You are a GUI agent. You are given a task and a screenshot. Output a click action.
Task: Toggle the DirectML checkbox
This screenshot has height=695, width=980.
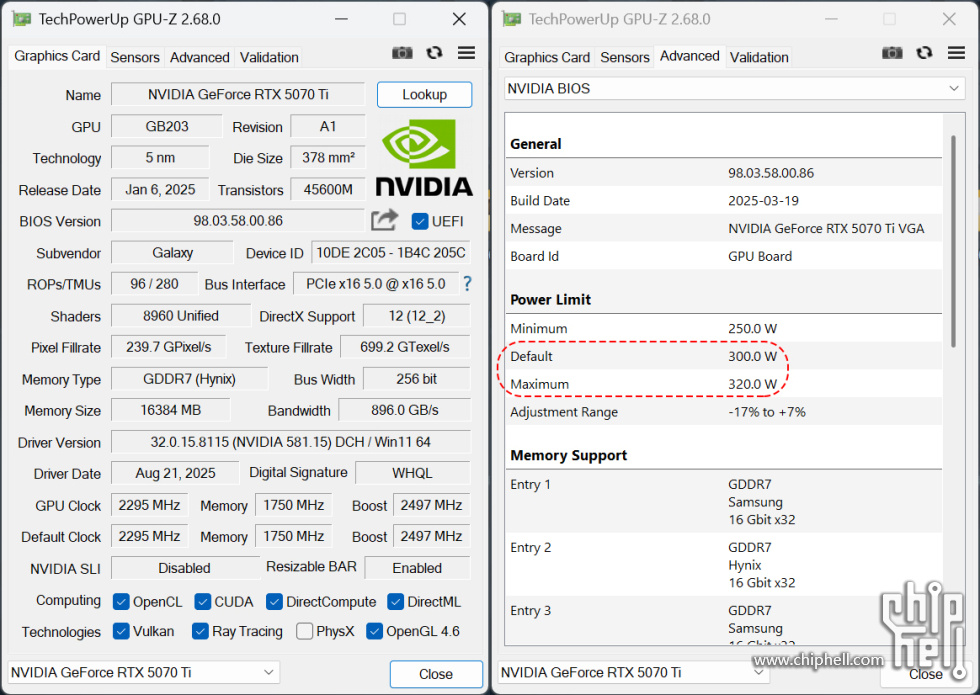coord(396,601)
